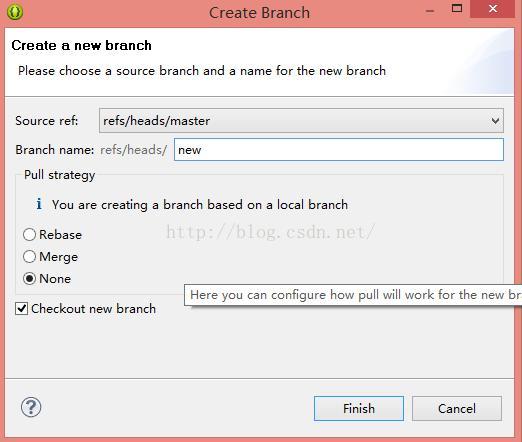This screenshot has height=442, width=522.
Task: Maximize the Create Branch dialog
Action: click(x=457, y=9)
